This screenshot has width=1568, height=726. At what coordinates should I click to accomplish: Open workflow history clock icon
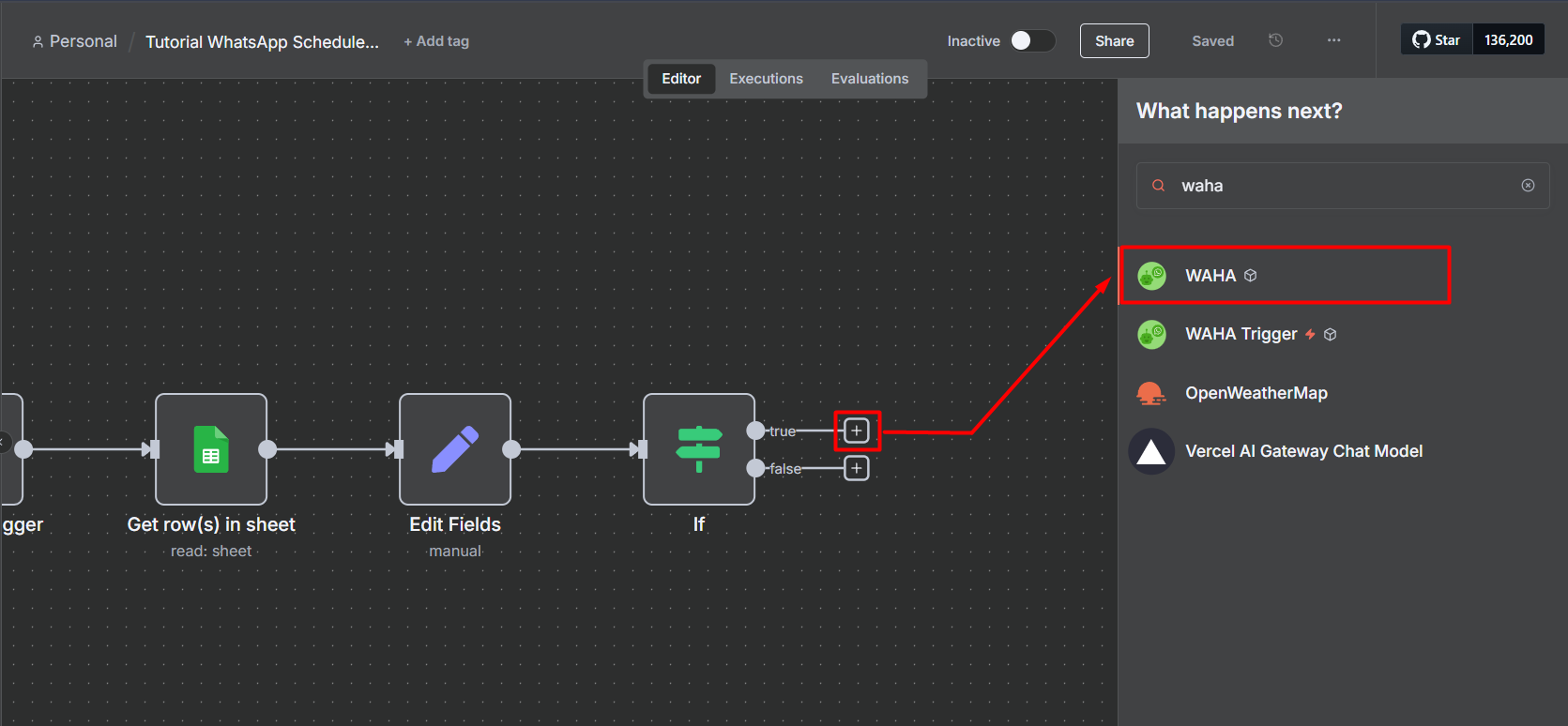click(x=1275, y=40)
